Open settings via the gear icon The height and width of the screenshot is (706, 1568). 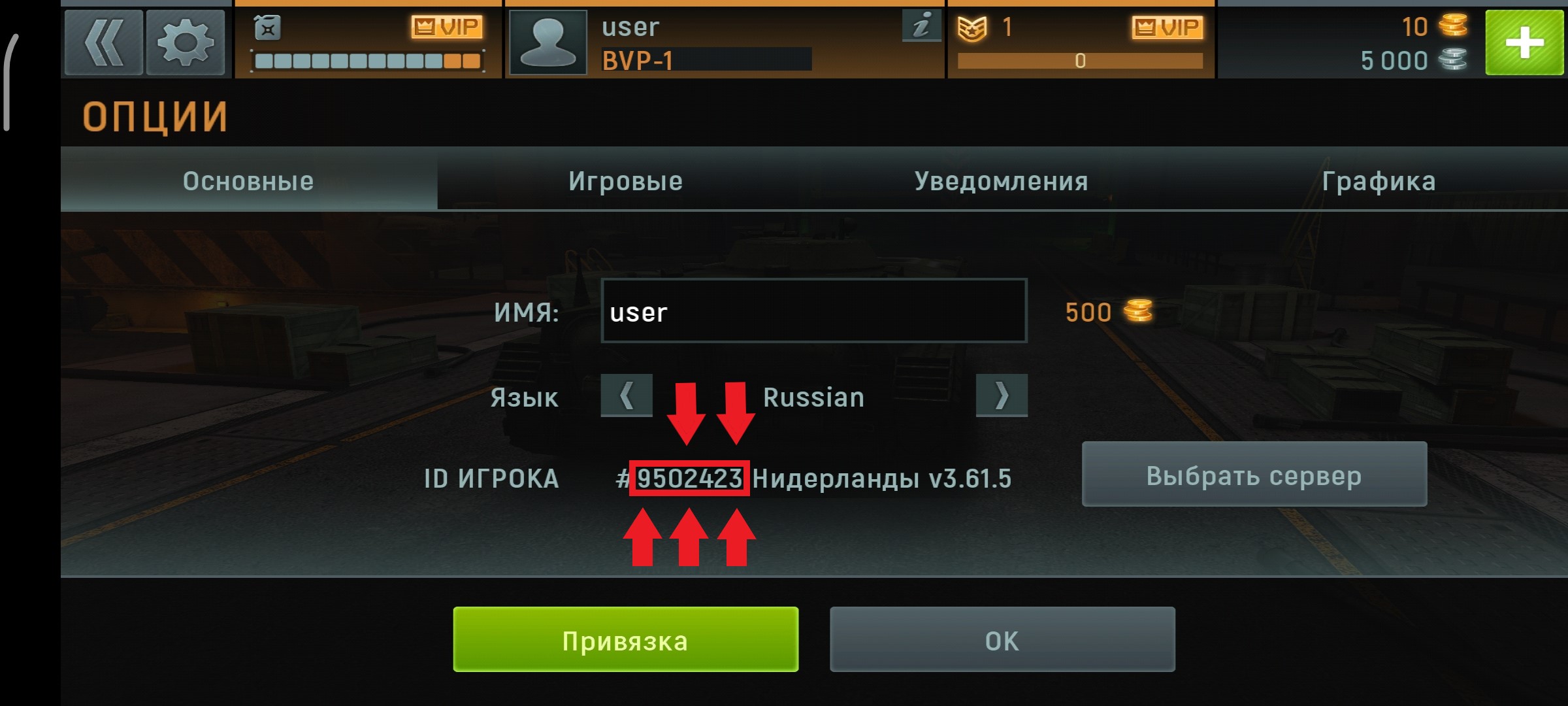186,42
